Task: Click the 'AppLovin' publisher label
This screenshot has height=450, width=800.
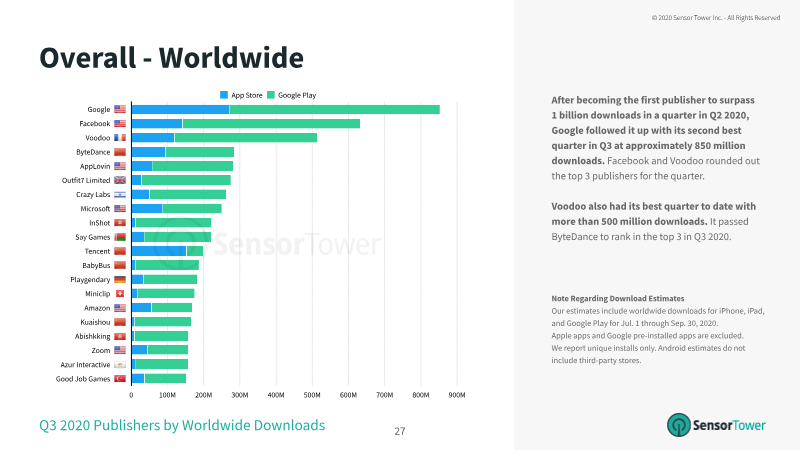Action: click(95, 166)
